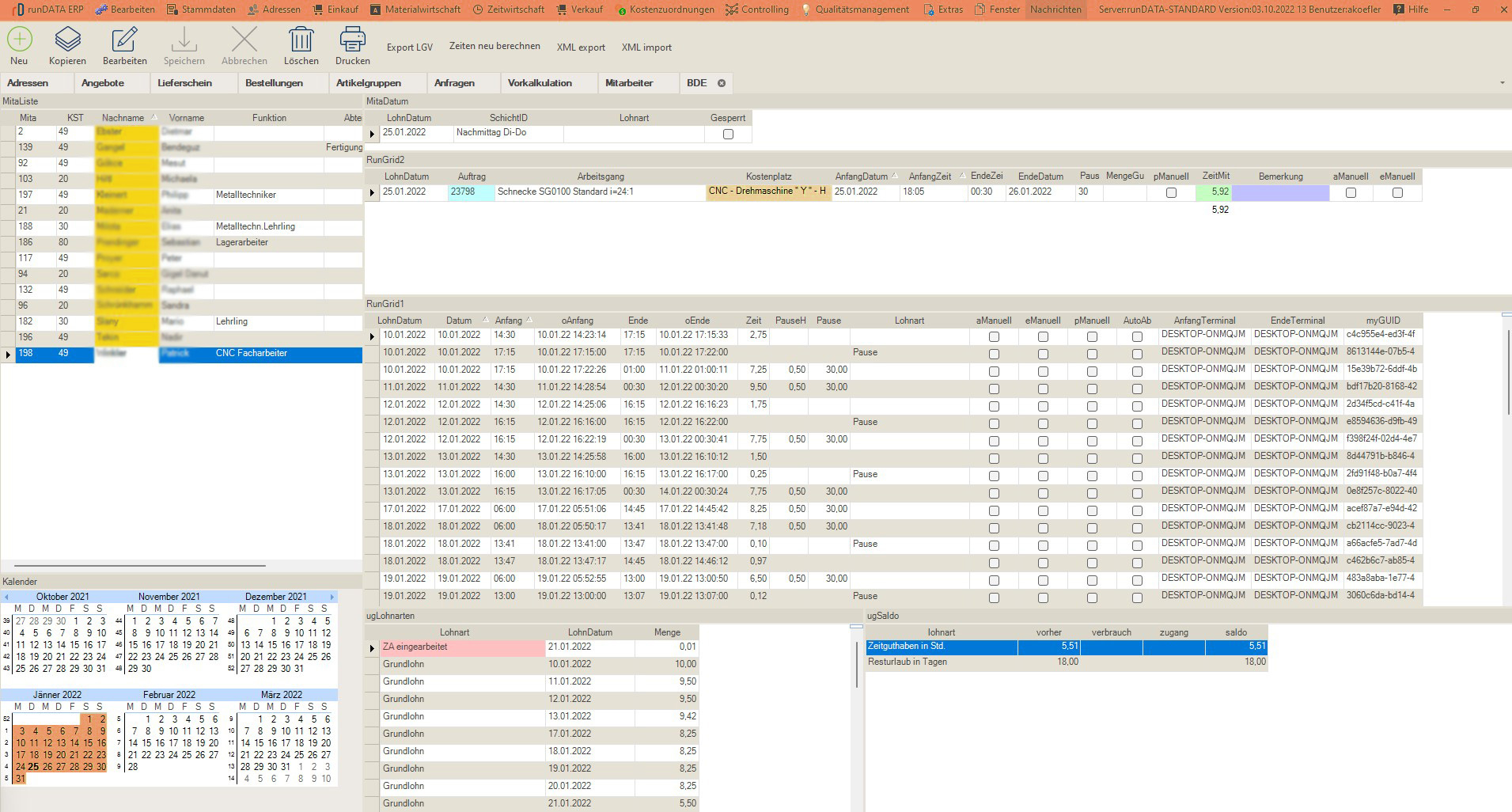1512x812 pixels.
Task: Click the Kopieren copy icon
Action: [67, 40]
